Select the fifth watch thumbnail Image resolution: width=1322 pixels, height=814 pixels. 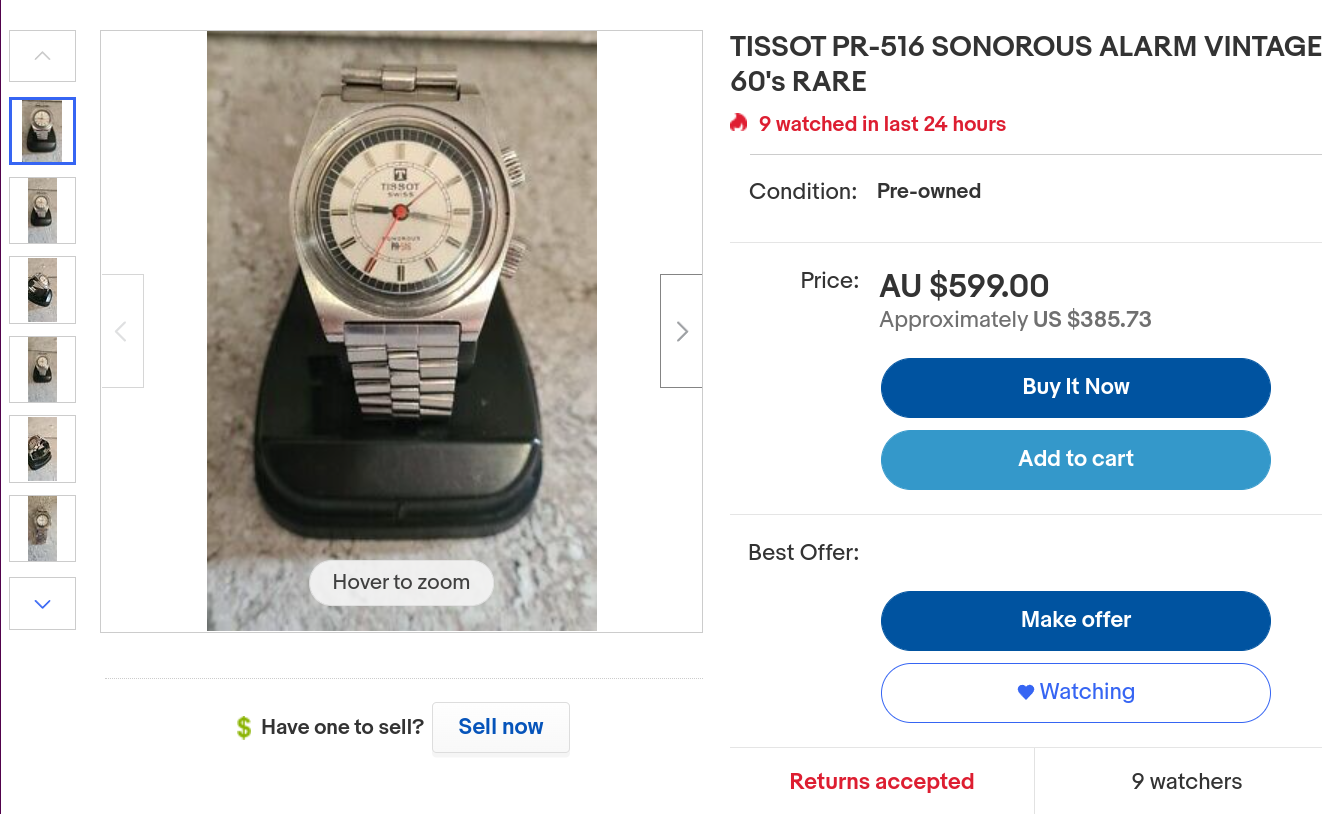[x=42, y=449]
